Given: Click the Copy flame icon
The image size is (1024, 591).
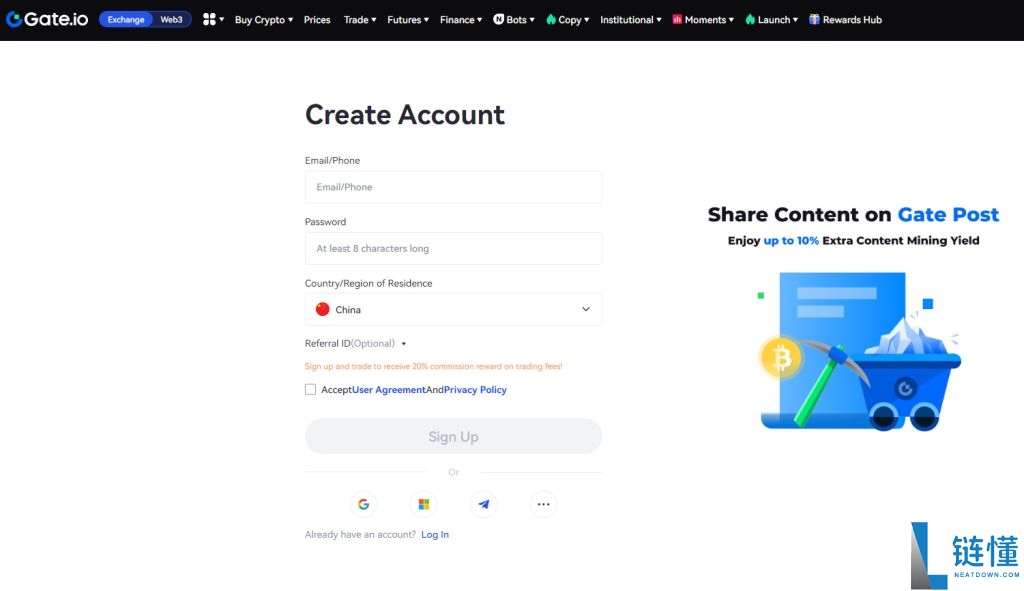Looking at the screenshot, I should (551, 20).
